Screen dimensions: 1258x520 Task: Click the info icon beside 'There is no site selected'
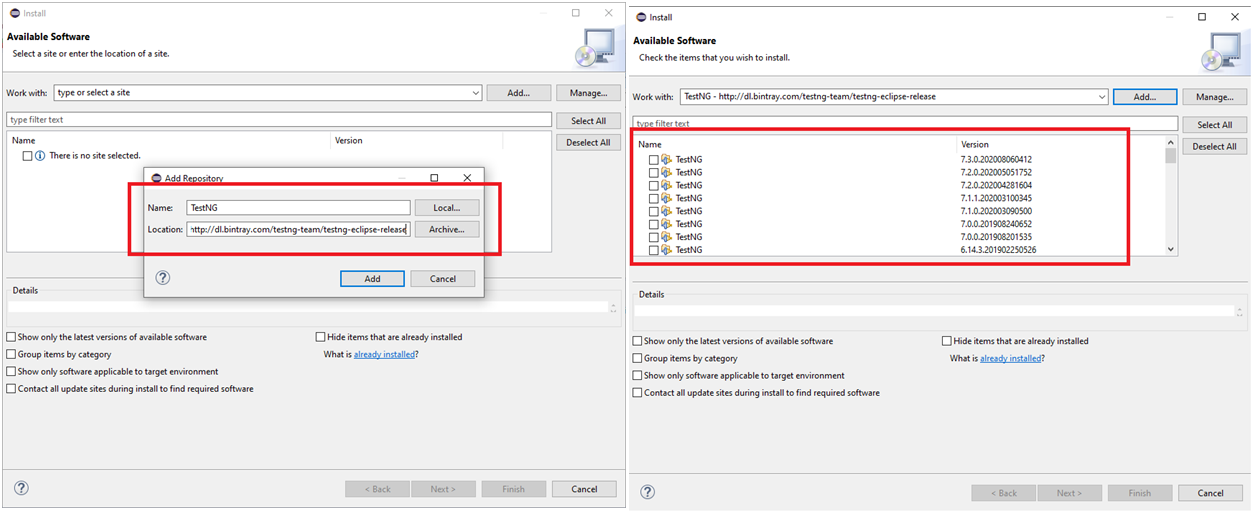coord(40,156)
